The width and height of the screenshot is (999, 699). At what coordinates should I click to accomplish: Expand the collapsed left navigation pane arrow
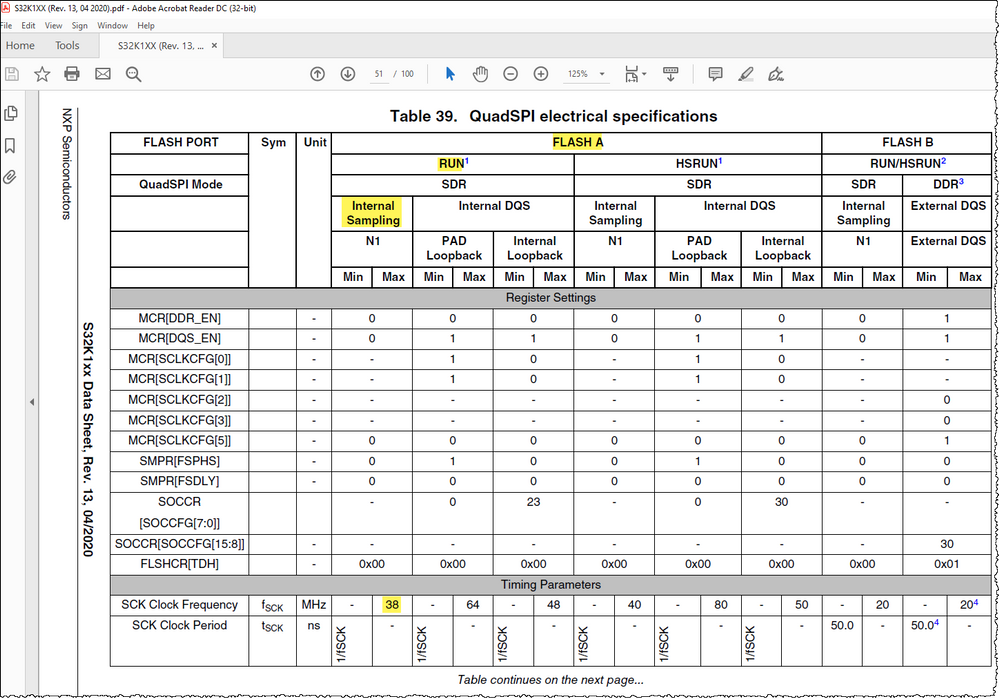(x=32, y=402)
